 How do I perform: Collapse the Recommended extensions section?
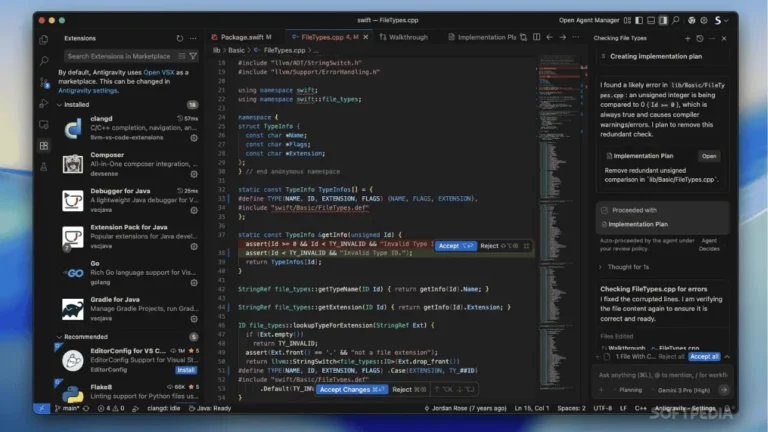click(59, 337)
